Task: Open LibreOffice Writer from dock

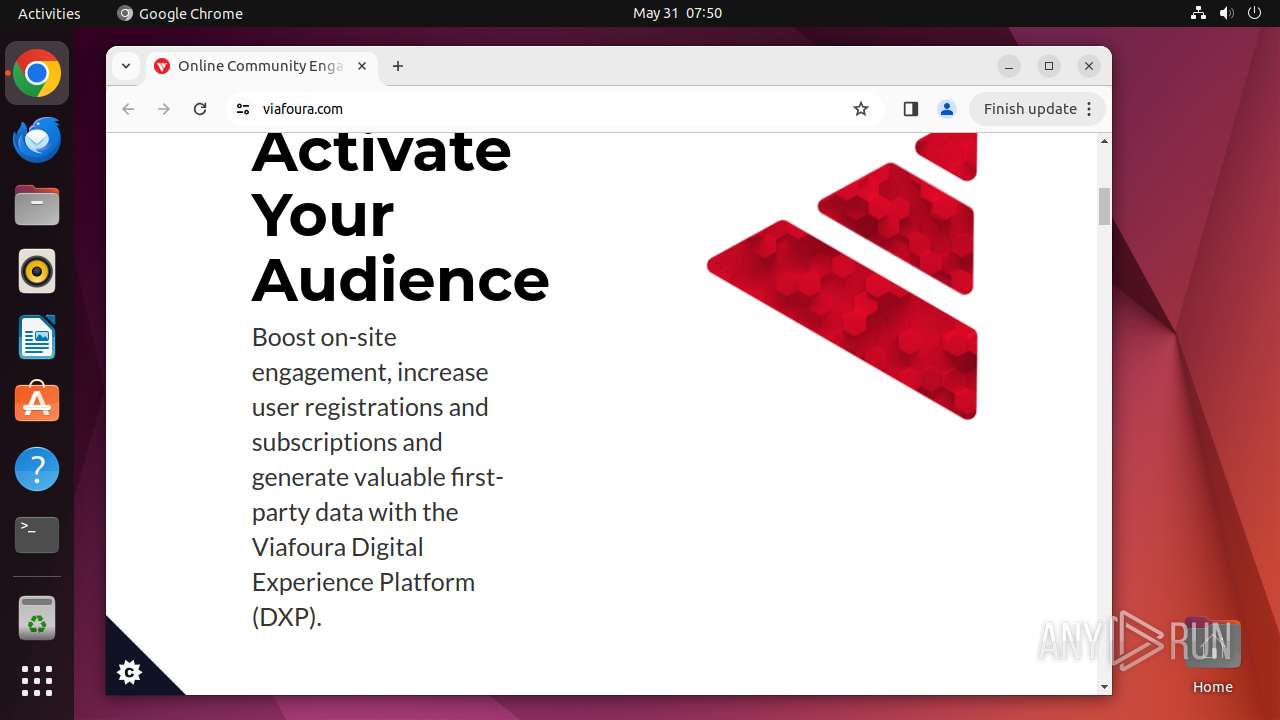Action: tap(37, 337)
